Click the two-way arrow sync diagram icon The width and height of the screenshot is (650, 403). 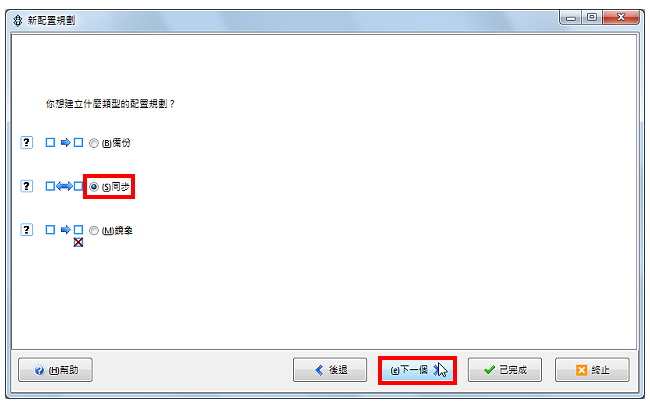[x=64, y=186]
